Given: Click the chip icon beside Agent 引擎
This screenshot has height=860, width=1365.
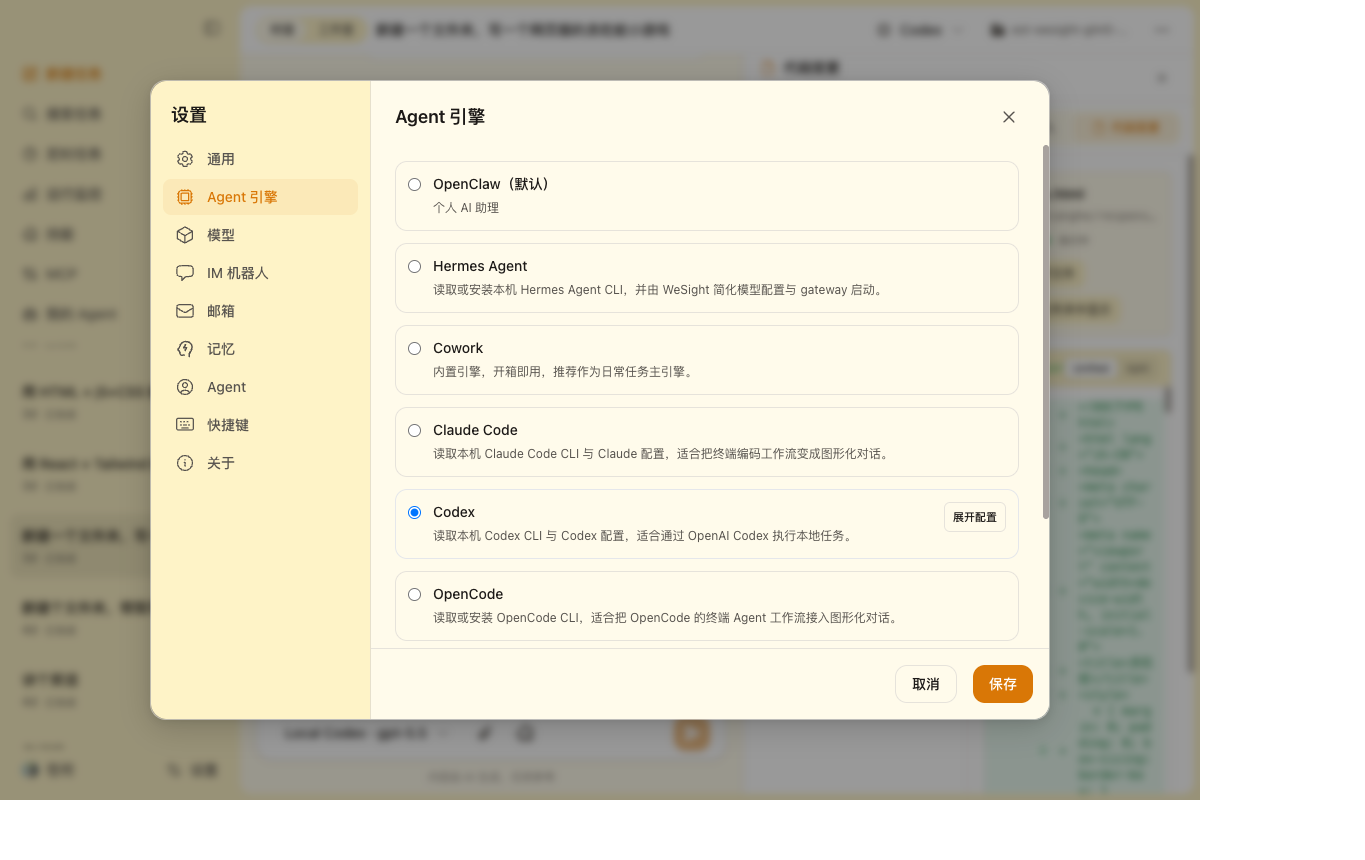Looking at the screenshot, I should click(185, 197).
